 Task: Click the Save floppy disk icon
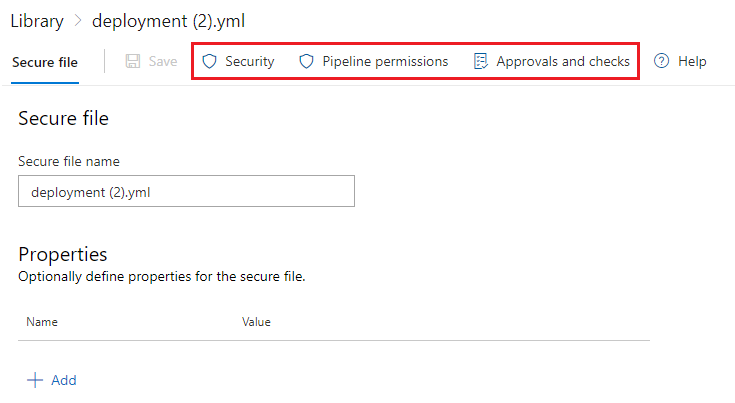tap(133, 62)
